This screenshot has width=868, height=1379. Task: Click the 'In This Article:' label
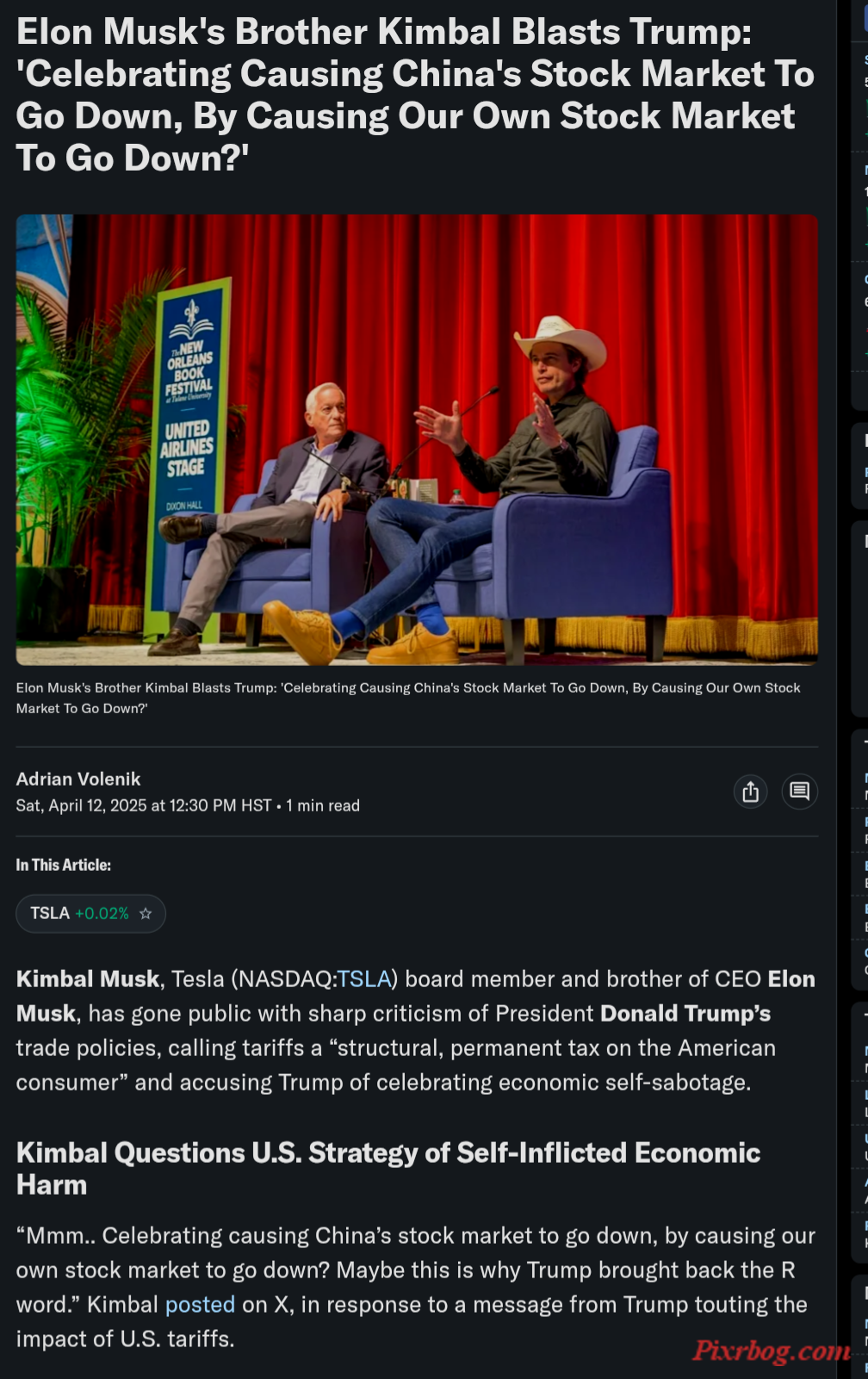(x=64, y=866)
